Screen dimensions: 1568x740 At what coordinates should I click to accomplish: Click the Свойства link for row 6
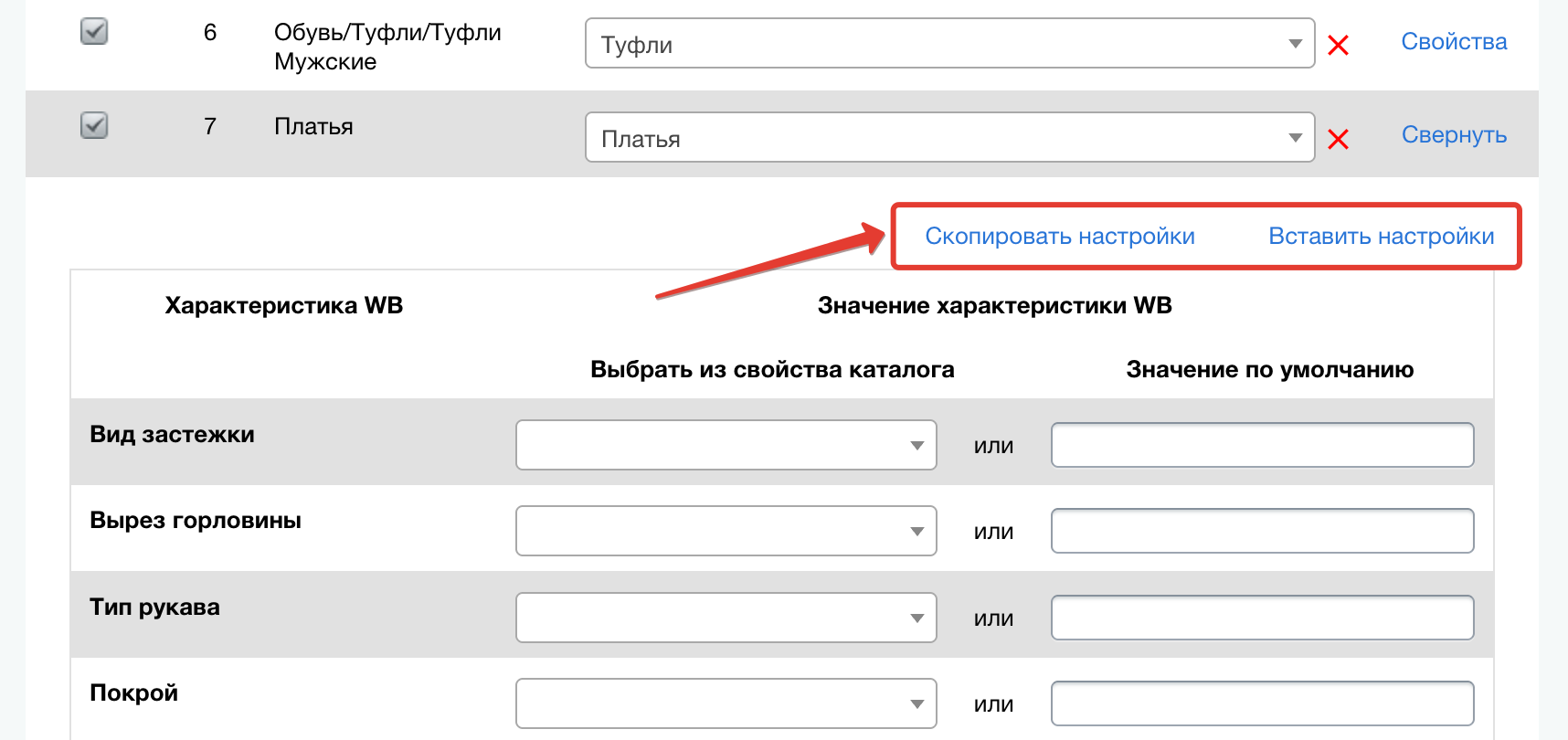[x=1454, y=41]
